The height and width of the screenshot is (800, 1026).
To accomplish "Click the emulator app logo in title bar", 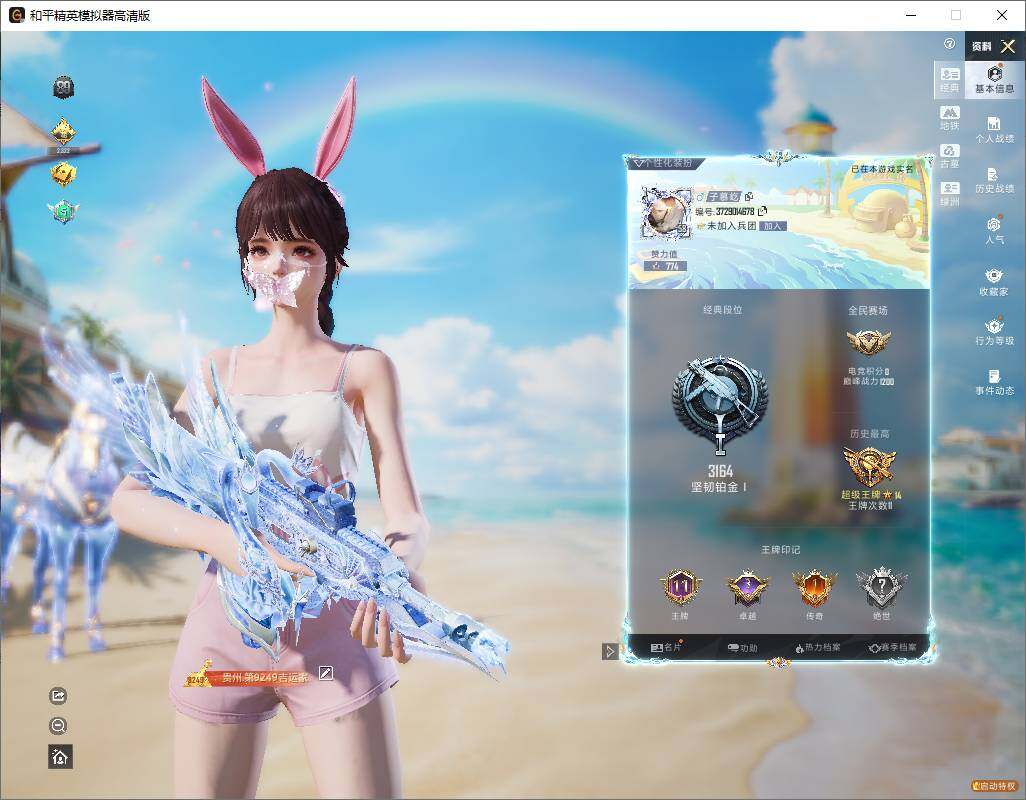I will [x=16, y=15].
